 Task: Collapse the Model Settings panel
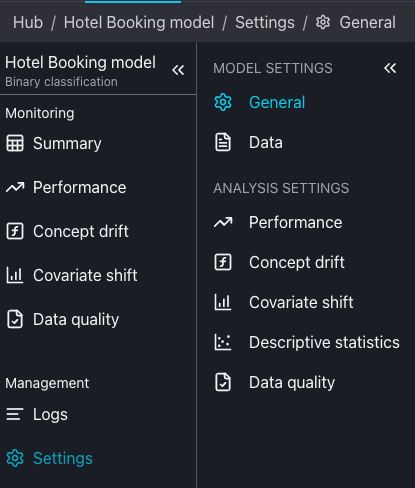[390, 68]
